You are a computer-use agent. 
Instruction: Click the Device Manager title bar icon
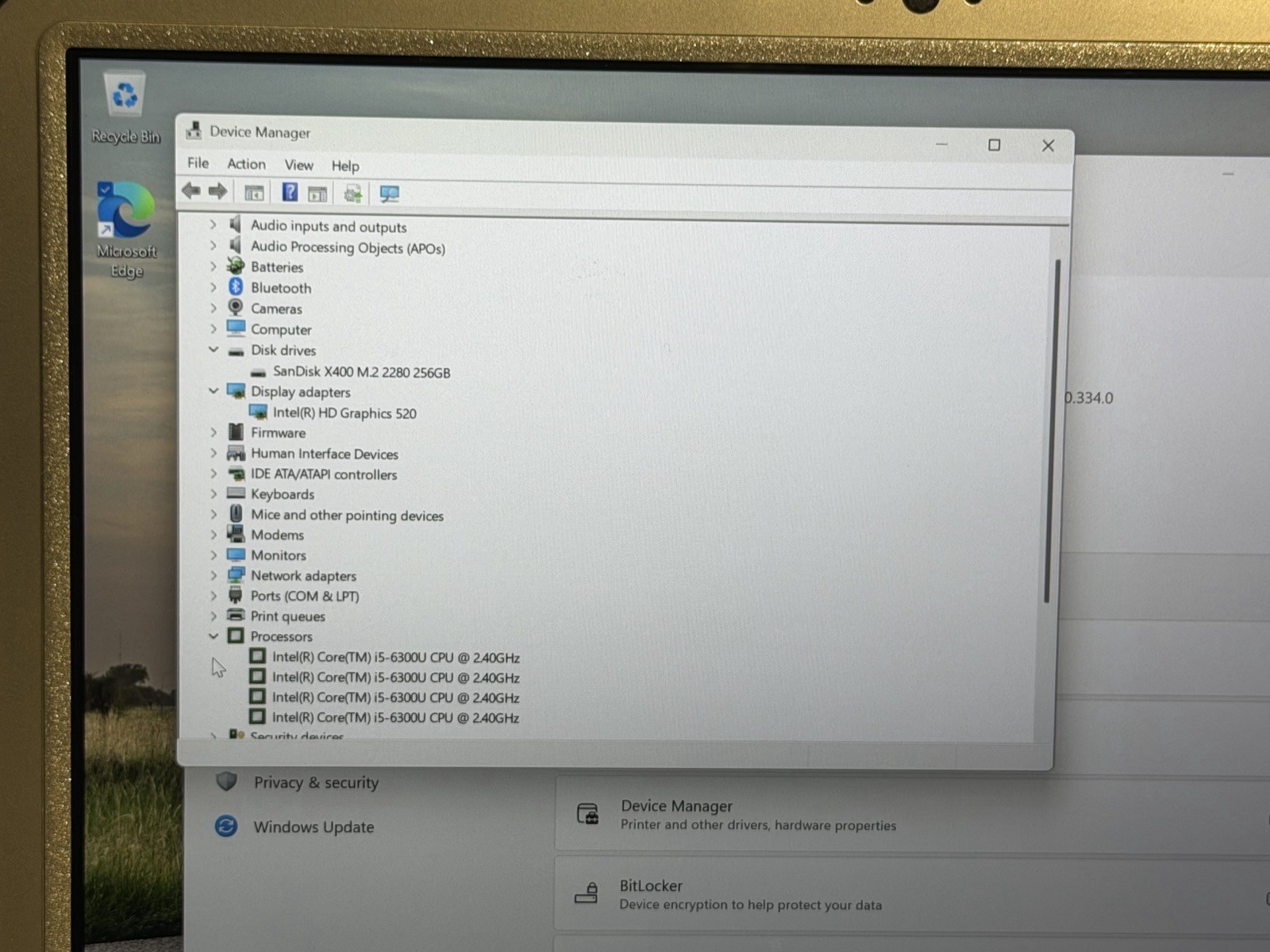193,130
